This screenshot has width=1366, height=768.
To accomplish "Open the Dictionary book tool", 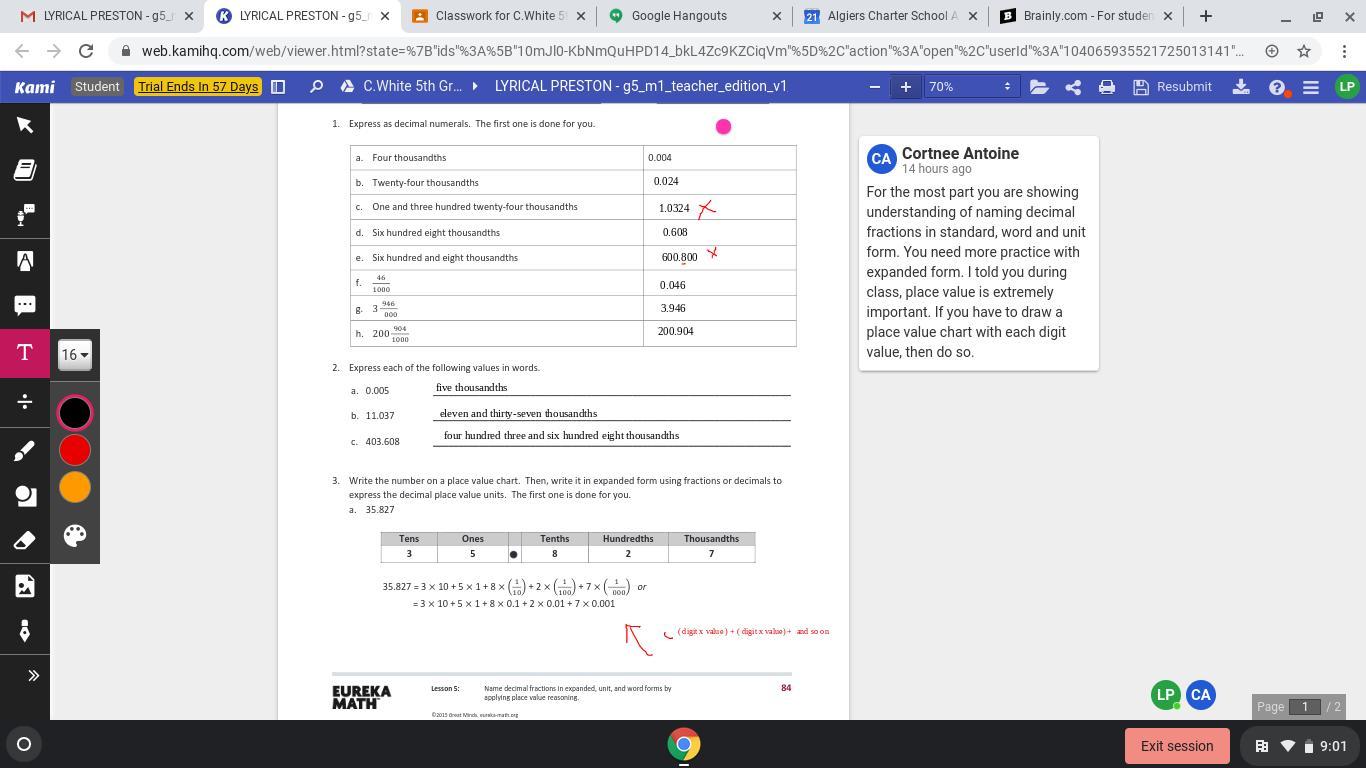I will [x=25, y=170].
